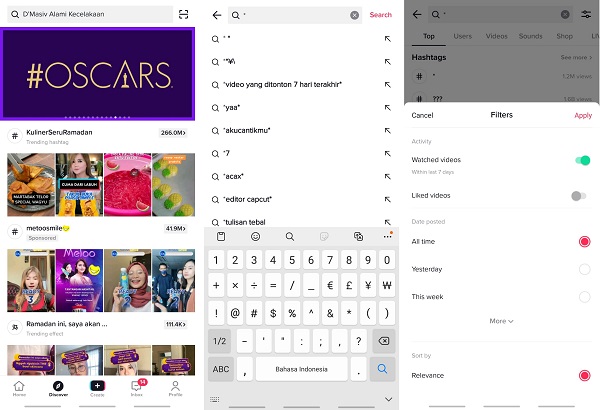Switch to Top results tab
Screen dimensions: 600x410
pyautogui.click(x=429, y=36)
